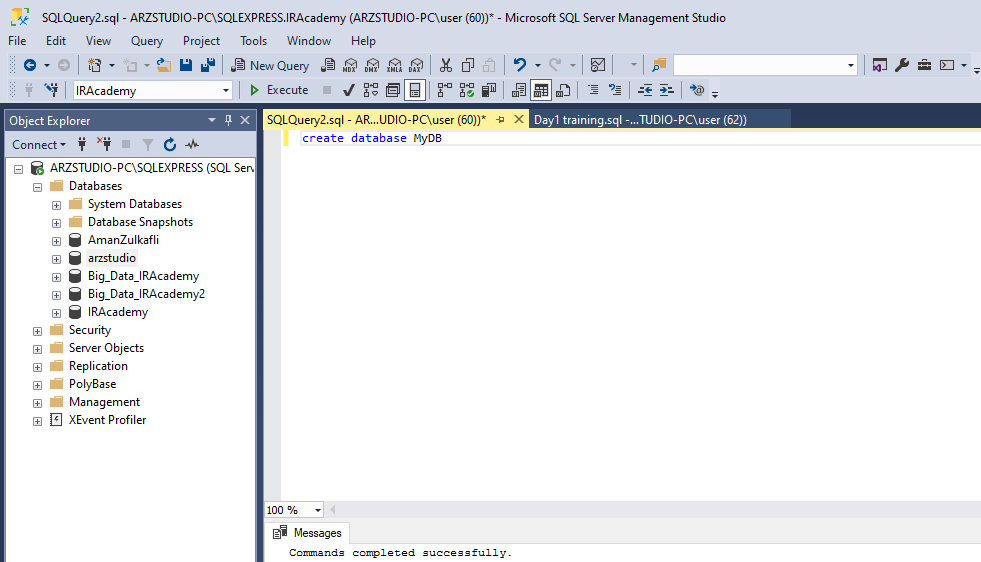Open the Toolbox icon
981x562 pixels.
[x=924, y=65]
